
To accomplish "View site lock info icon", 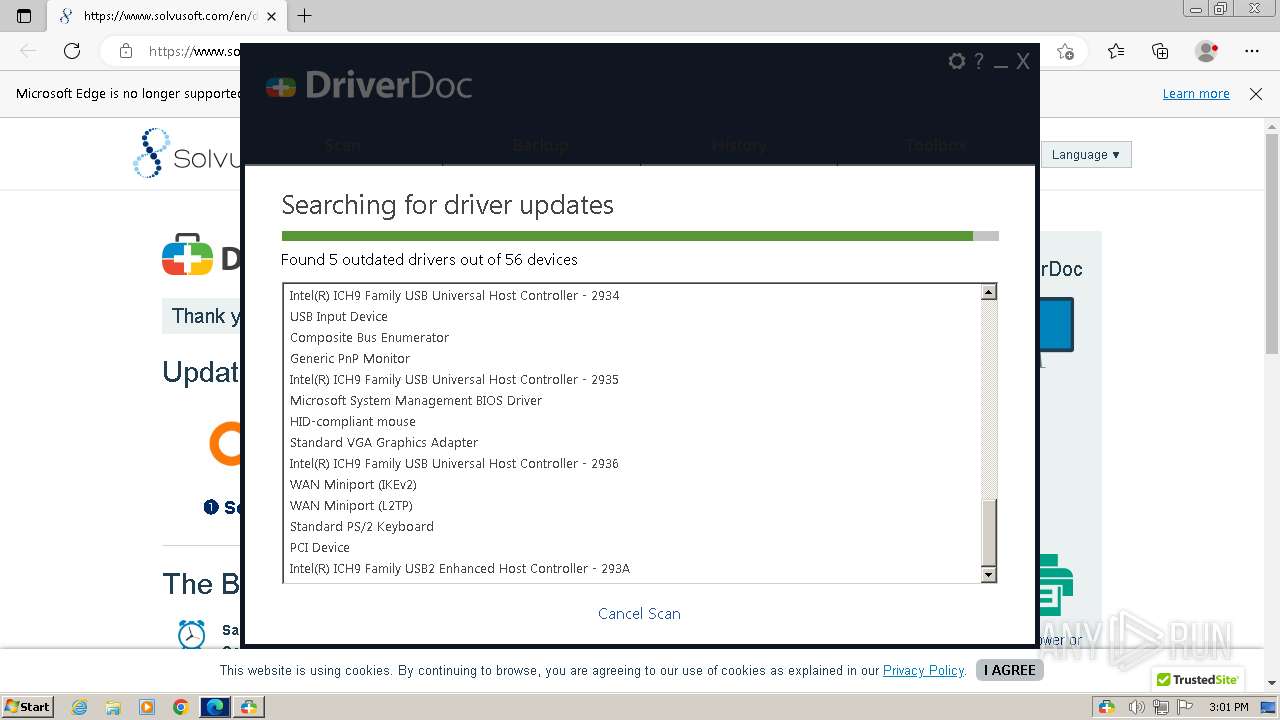I will pyautogui.click(x=126, y=51).
